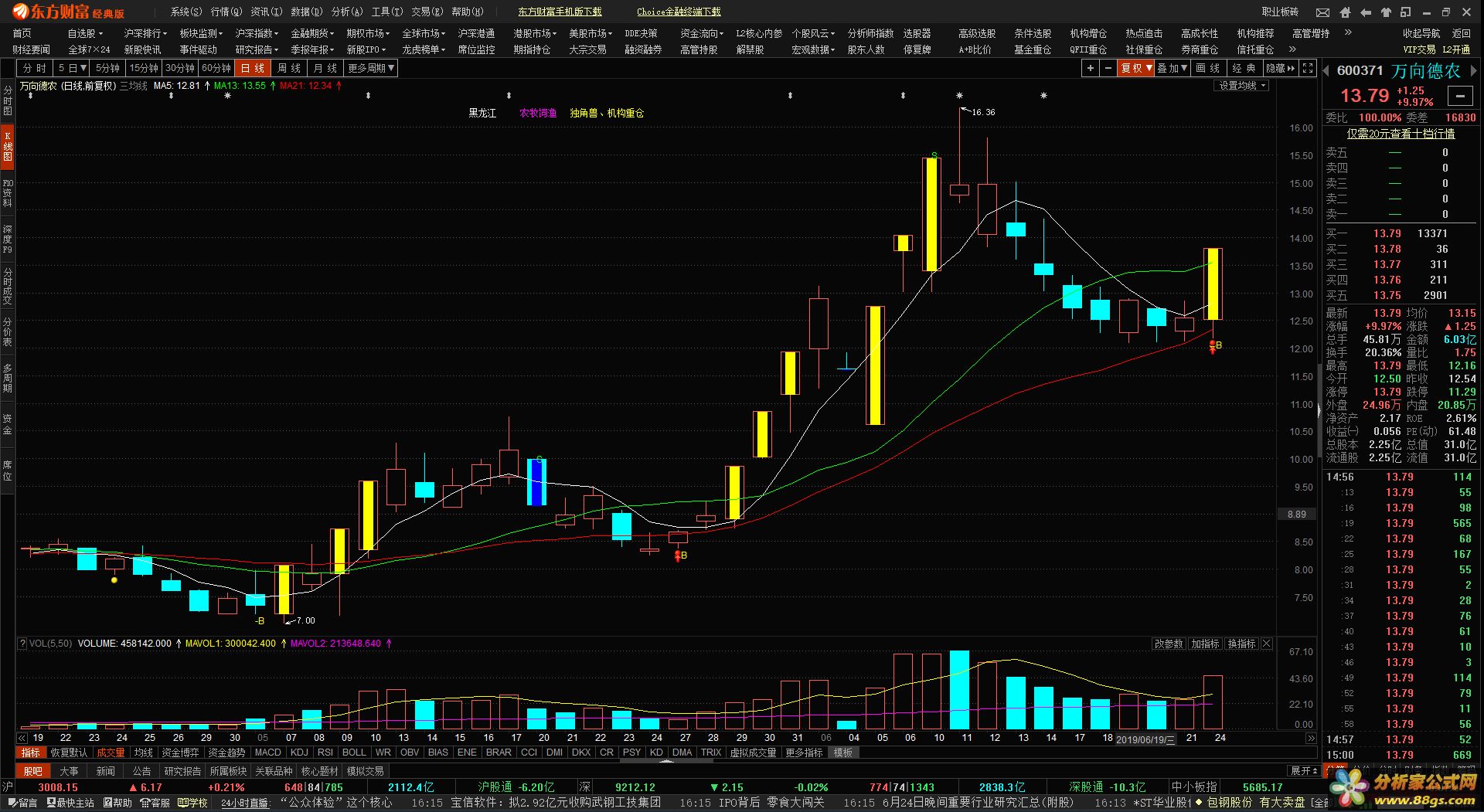
Task: Click the 8.89 price axis marker
Action: coord(1296,515)
